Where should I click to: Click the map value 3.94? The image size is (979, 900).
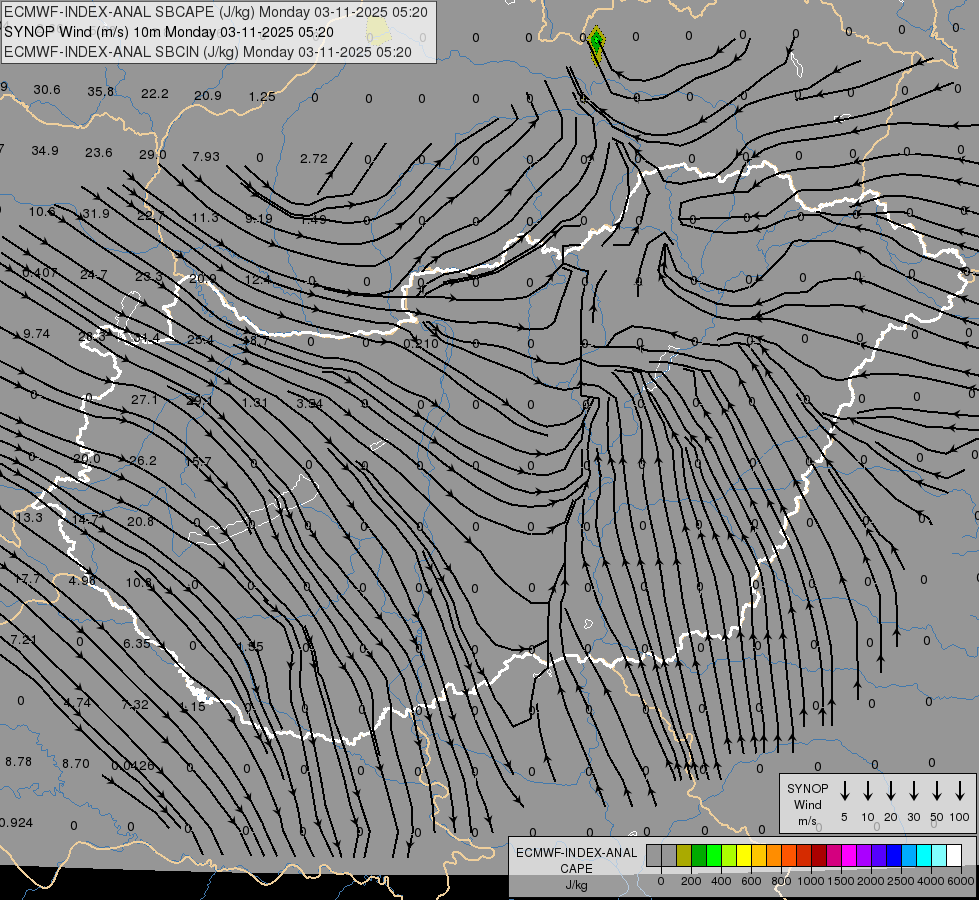click(310, 404)
